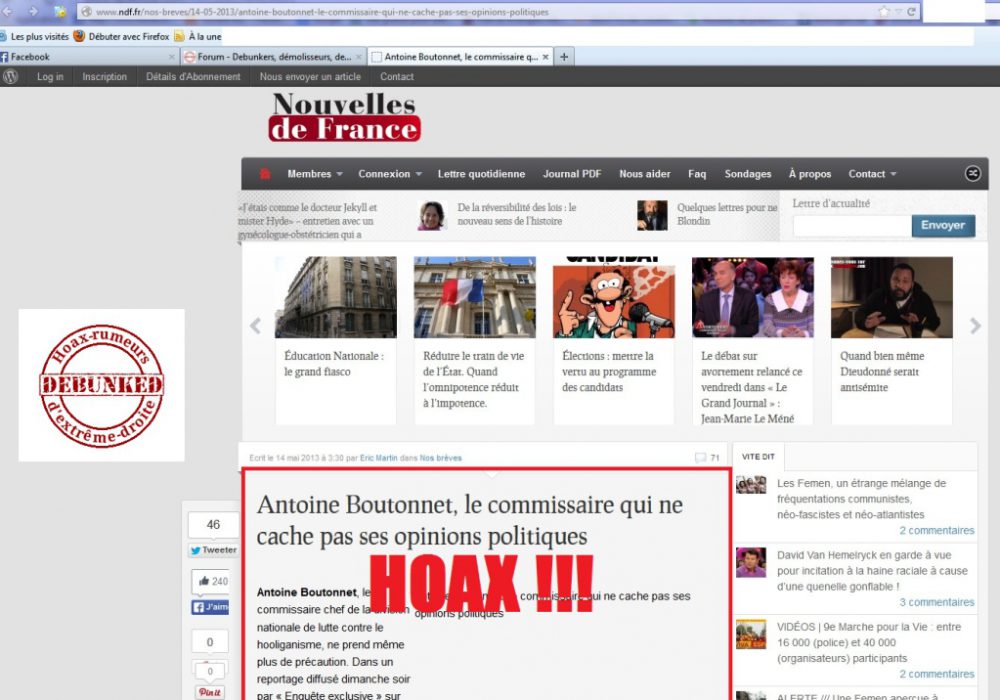Close the Antoine Boutonnet tab
The width and height of the screenshot is (1000, 700).
(x=545, y=57)
